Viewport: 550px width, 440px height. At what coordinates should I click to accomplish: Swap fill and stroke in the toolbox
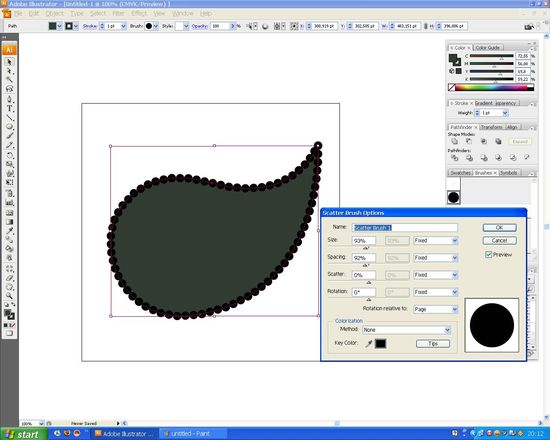[13, 304]
